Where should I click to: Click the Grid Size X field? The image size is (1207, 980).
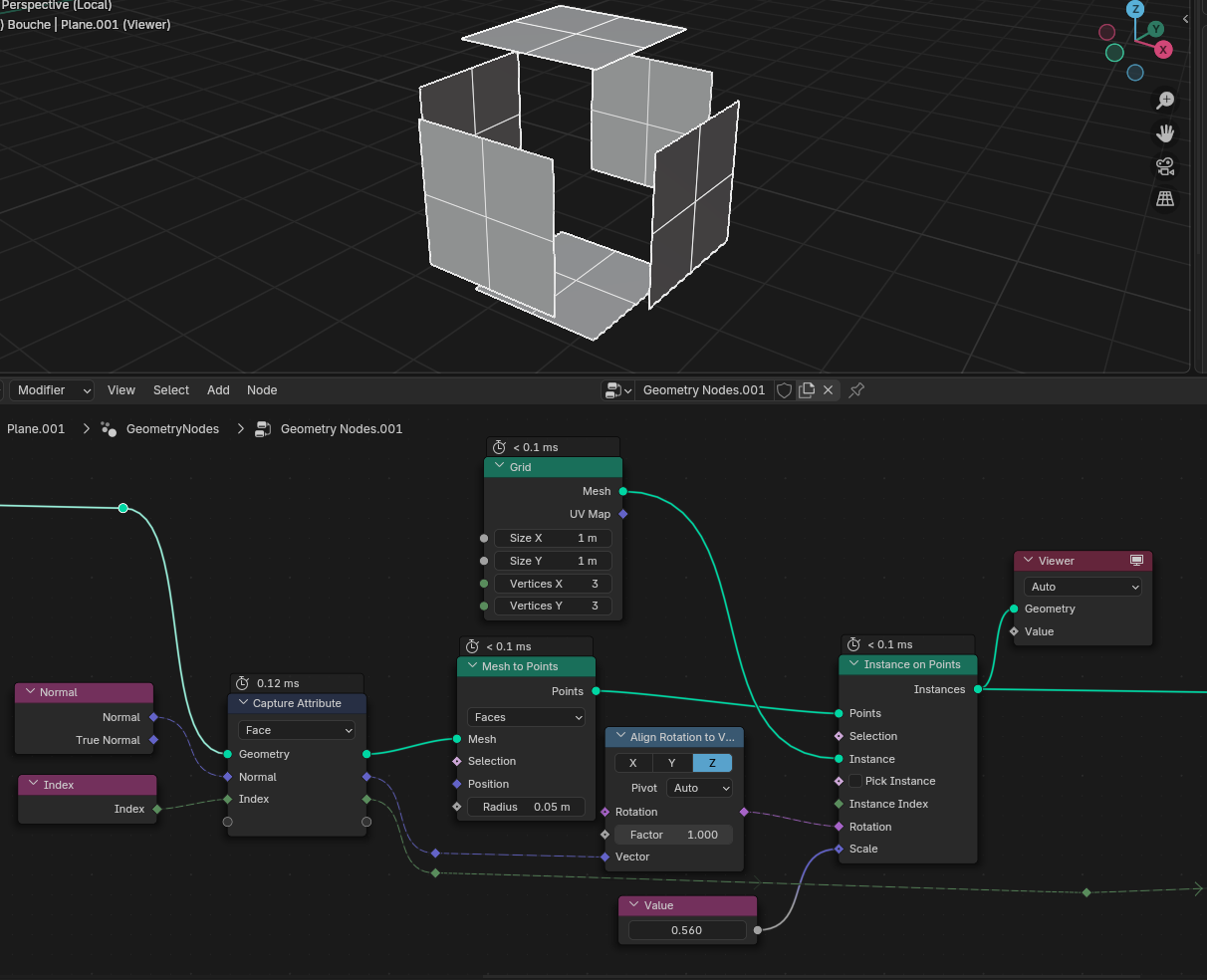pos(553,538)
